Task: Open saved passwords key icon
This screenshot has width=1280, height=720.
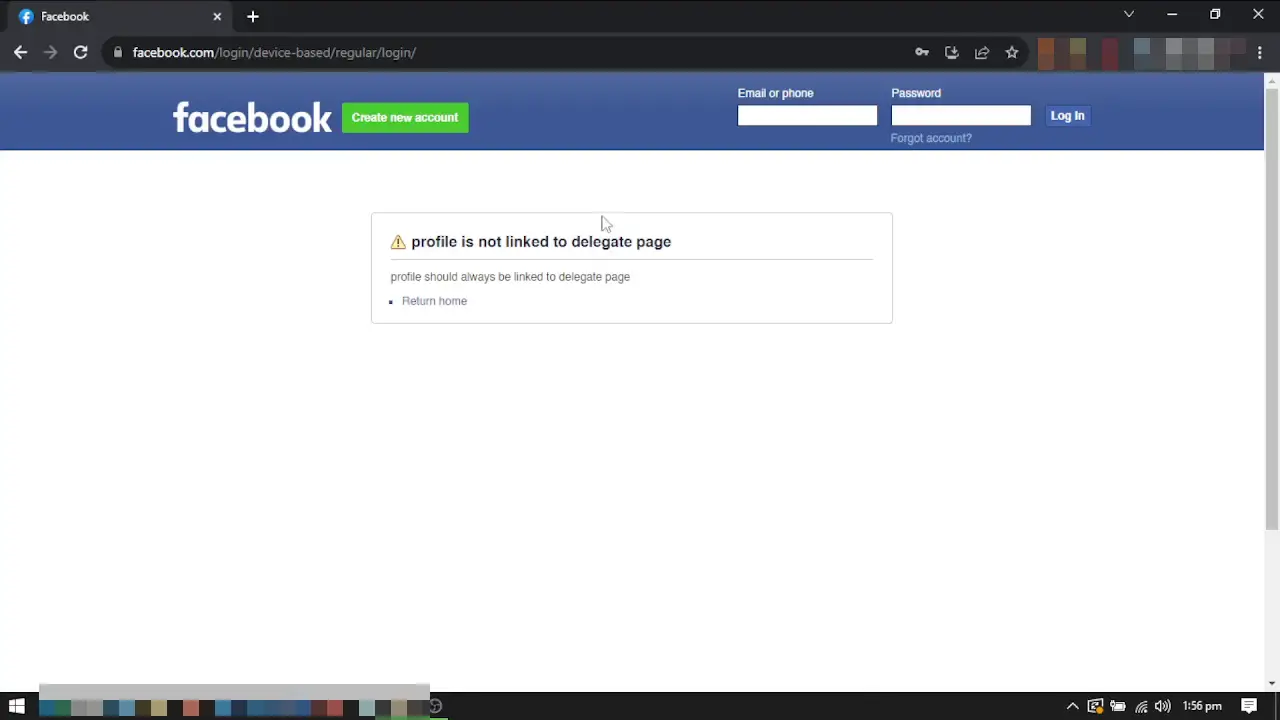Action: tap(922, 52)
